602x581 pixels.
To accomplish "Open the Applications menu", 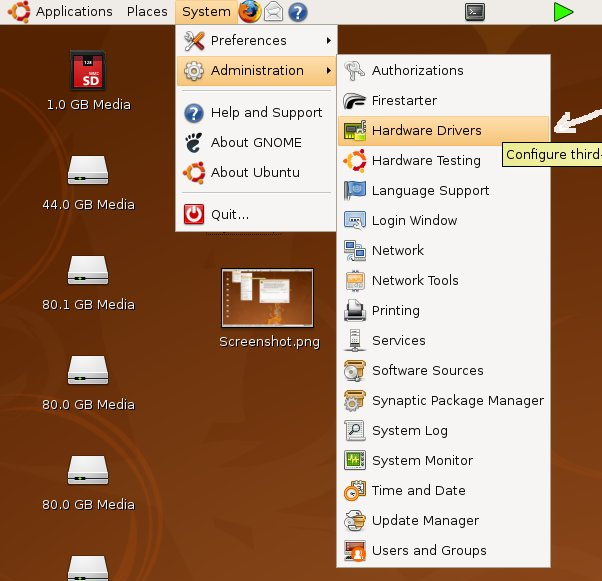I will 74,12.
